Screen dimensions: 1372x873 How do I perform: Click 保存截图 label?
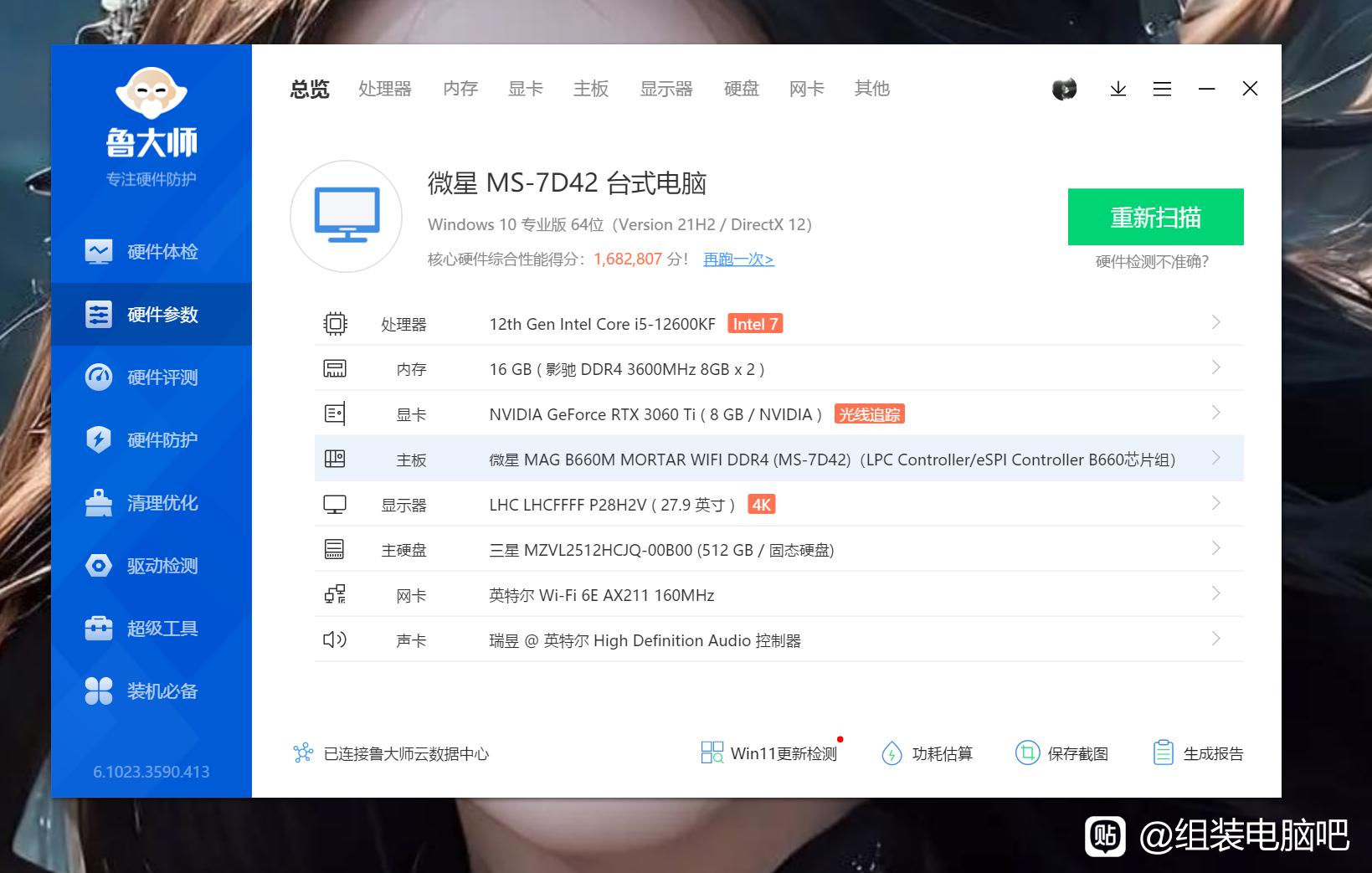click(x=1078, y=753)
